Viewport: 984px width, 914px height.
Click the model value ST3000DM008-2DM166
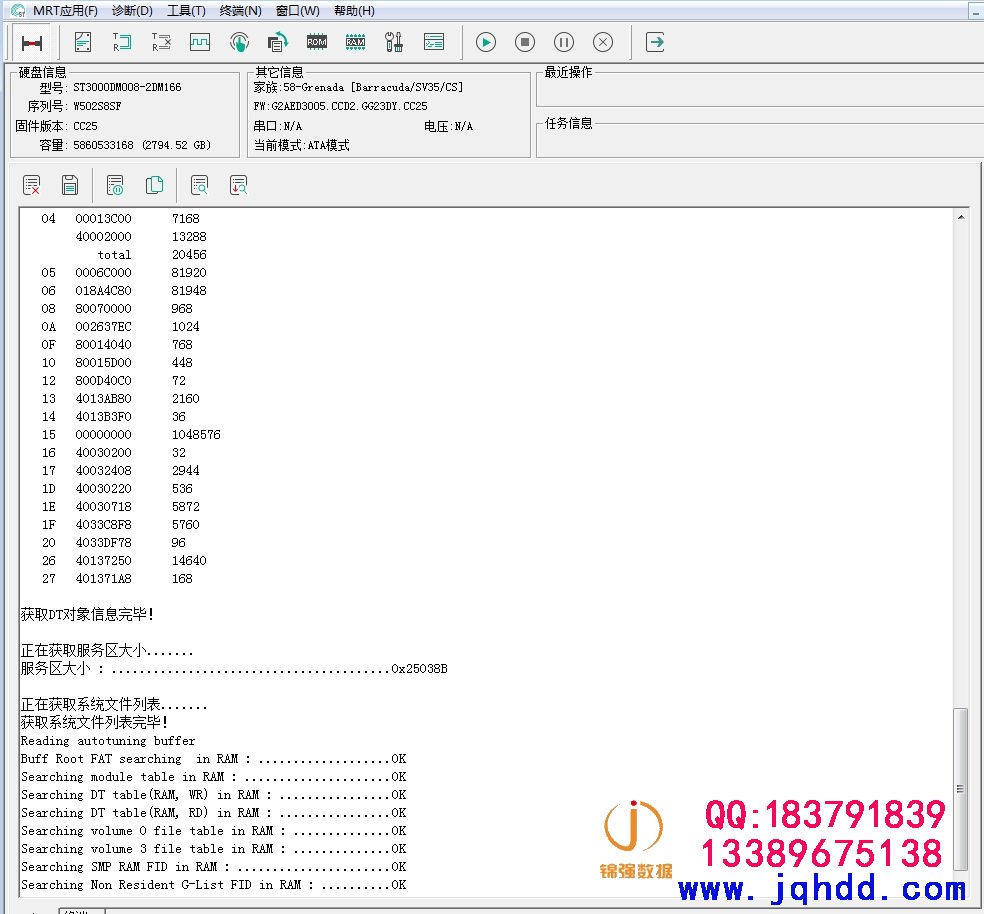coord(127,87)
